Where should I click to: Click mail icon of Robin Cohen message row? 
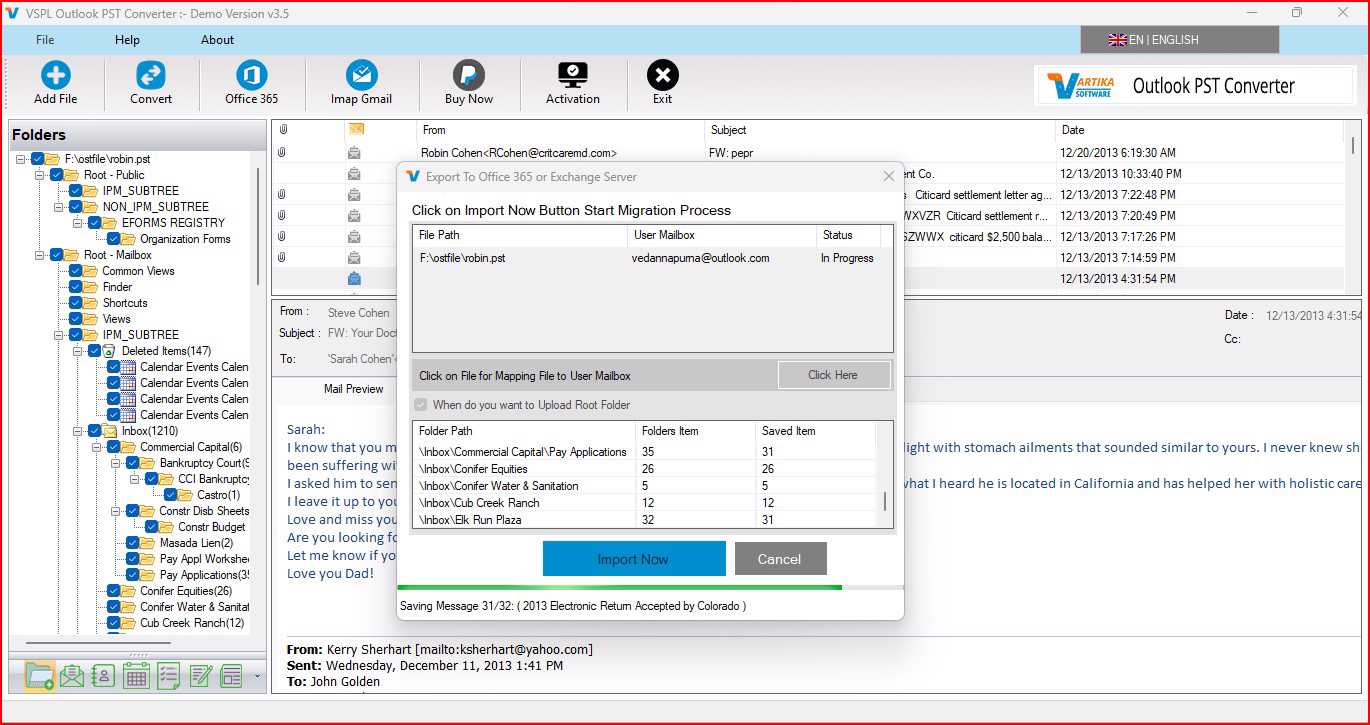[x=354, y=153]
